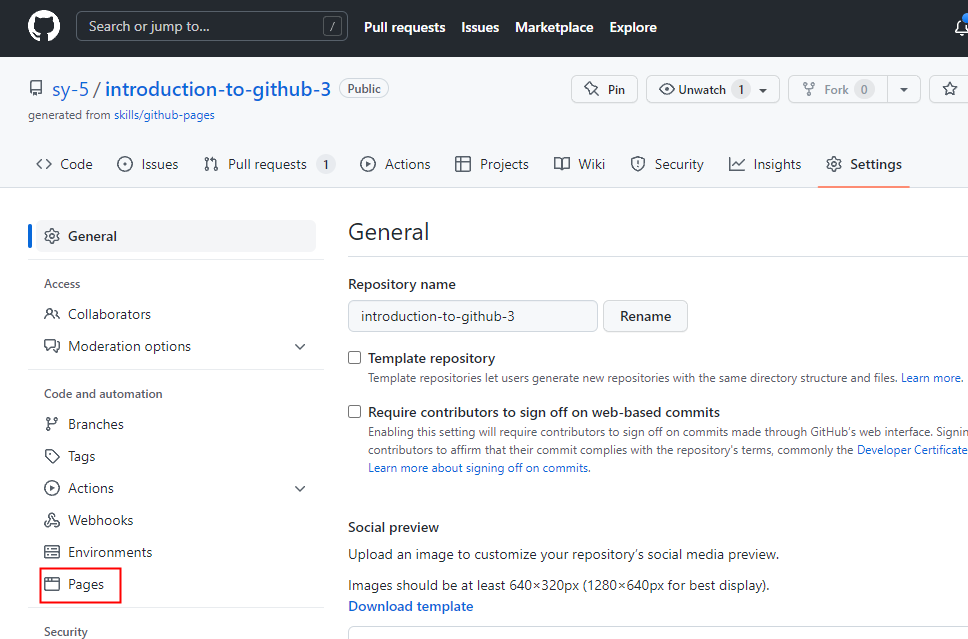This screenshot has width=968, height=639.
Task: Click the Repository name input field
Action: click(472, 316)
